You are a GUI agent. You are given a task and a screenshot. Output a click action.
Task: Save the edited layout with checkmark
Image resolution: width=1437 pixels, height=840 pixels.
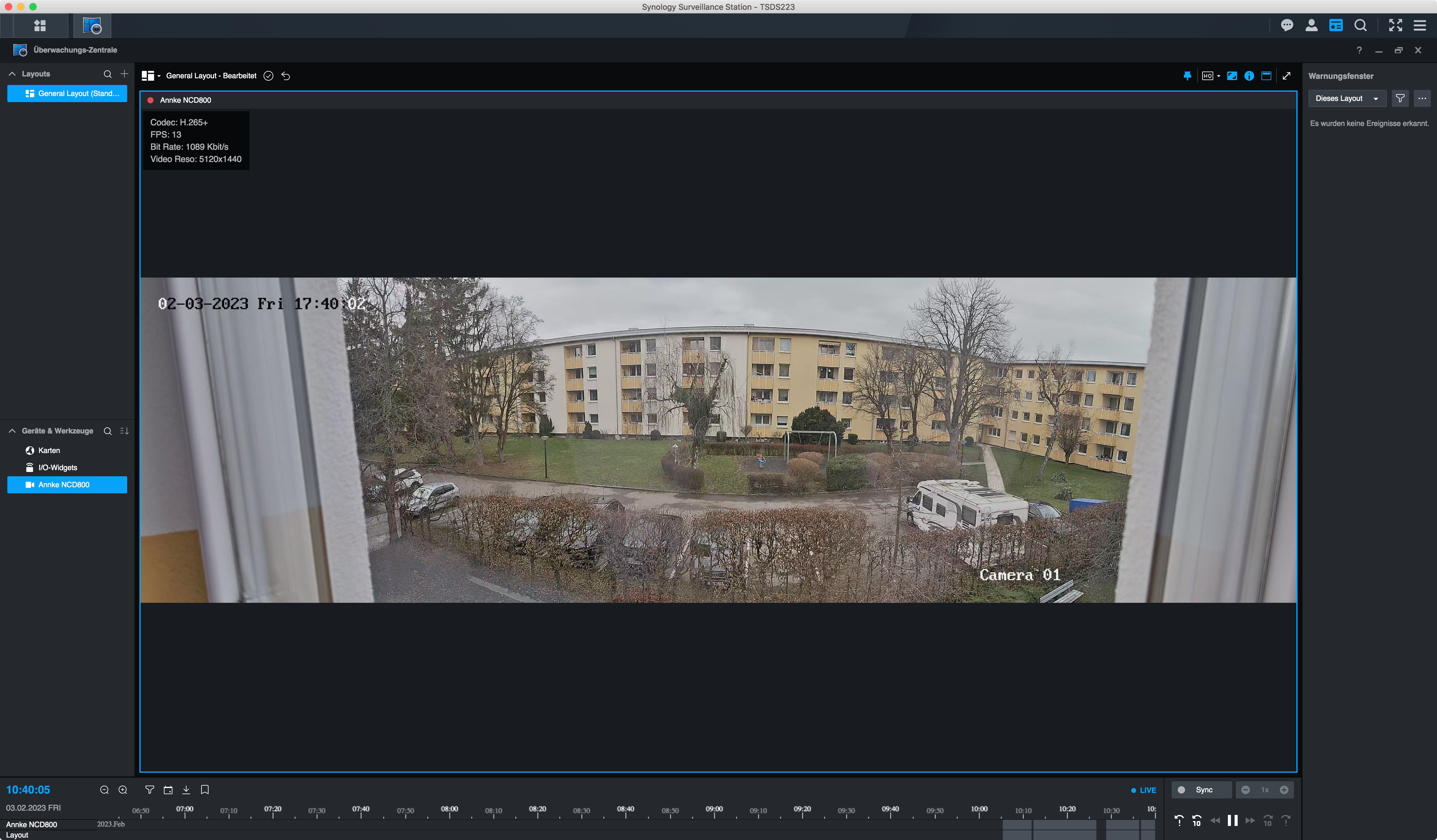(268, 76)
